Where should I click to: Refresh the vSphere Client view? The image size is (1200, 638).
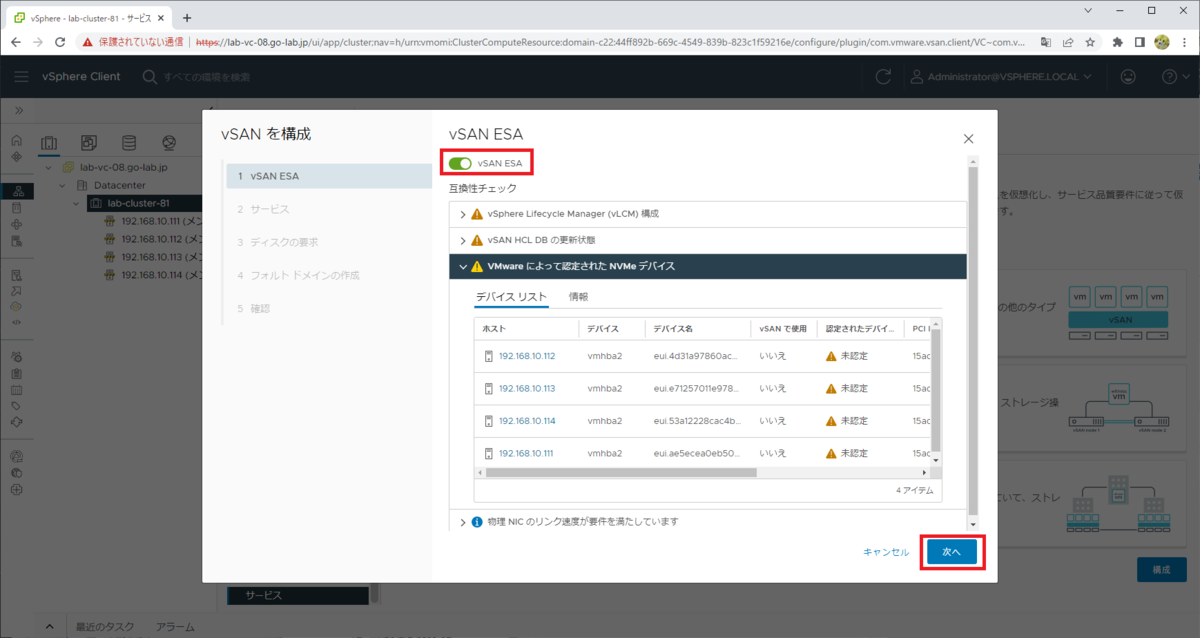pyautogui.click(x=883, y=77)
